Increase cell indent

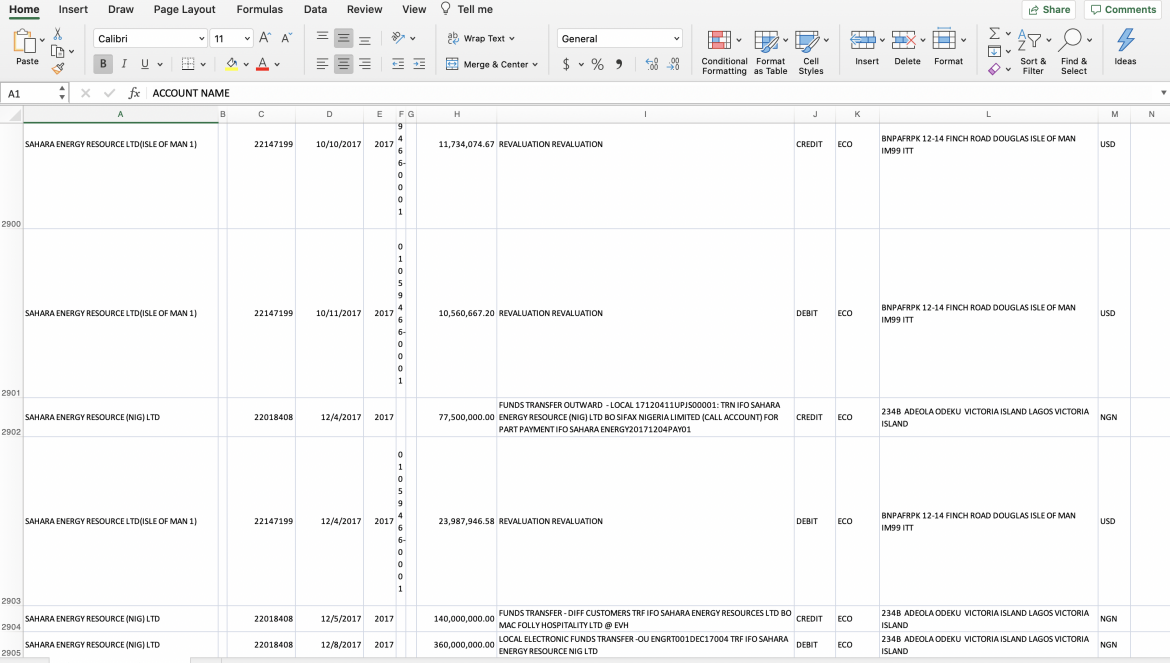click(419, 64)
